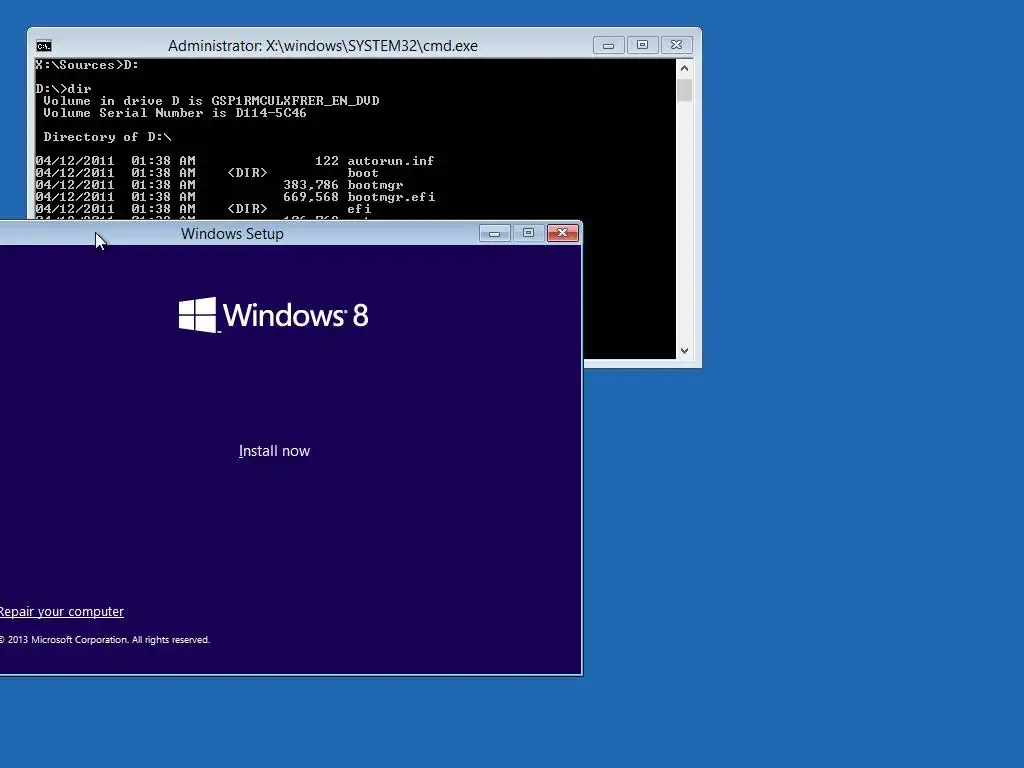Screen dimensions: 1024x768
Task: Click the Volume Serial Number line
Action: [174, 113]
